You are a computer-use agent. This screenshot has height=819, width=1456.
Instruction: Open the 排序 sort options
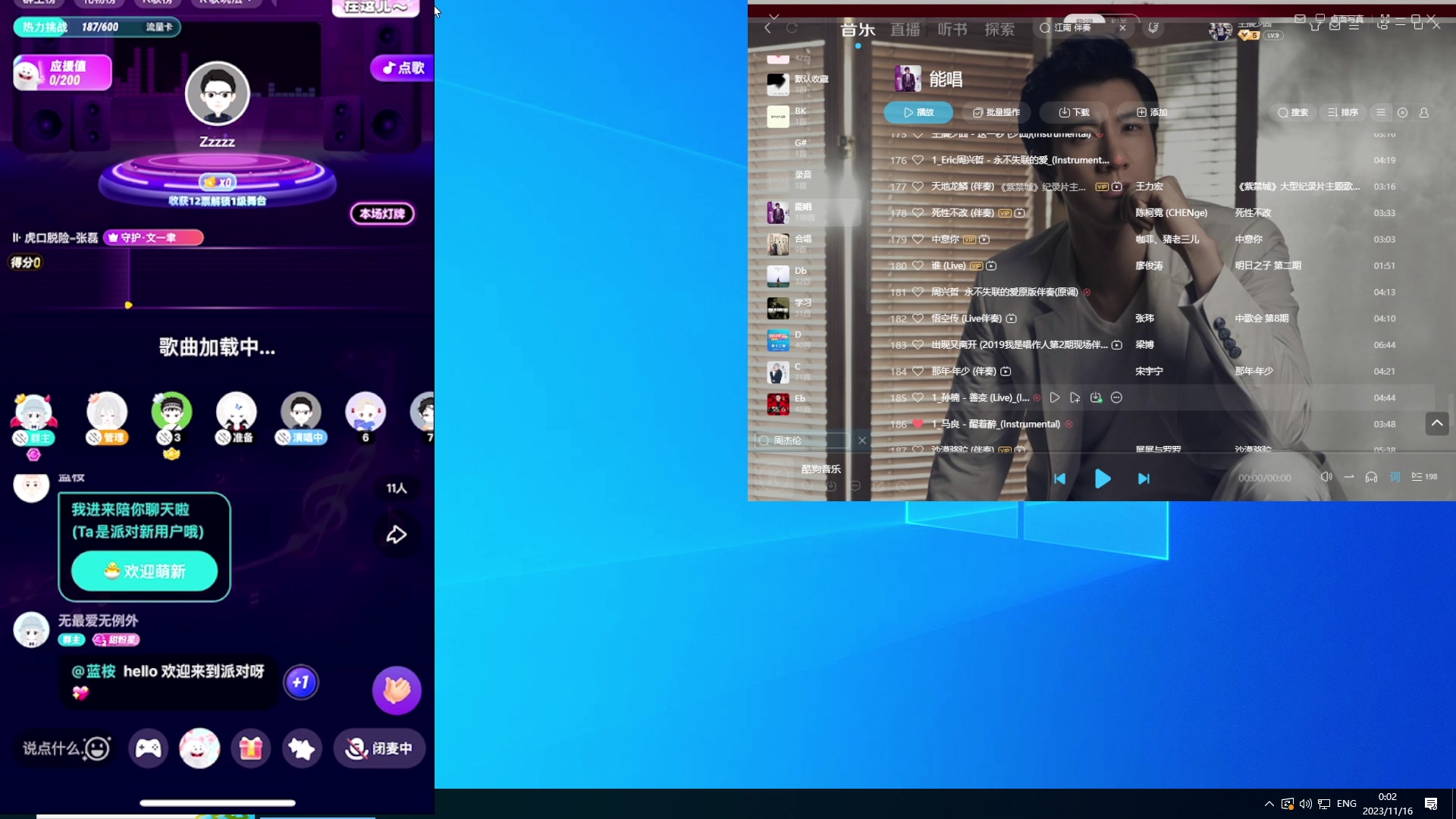pos(1343,112)
